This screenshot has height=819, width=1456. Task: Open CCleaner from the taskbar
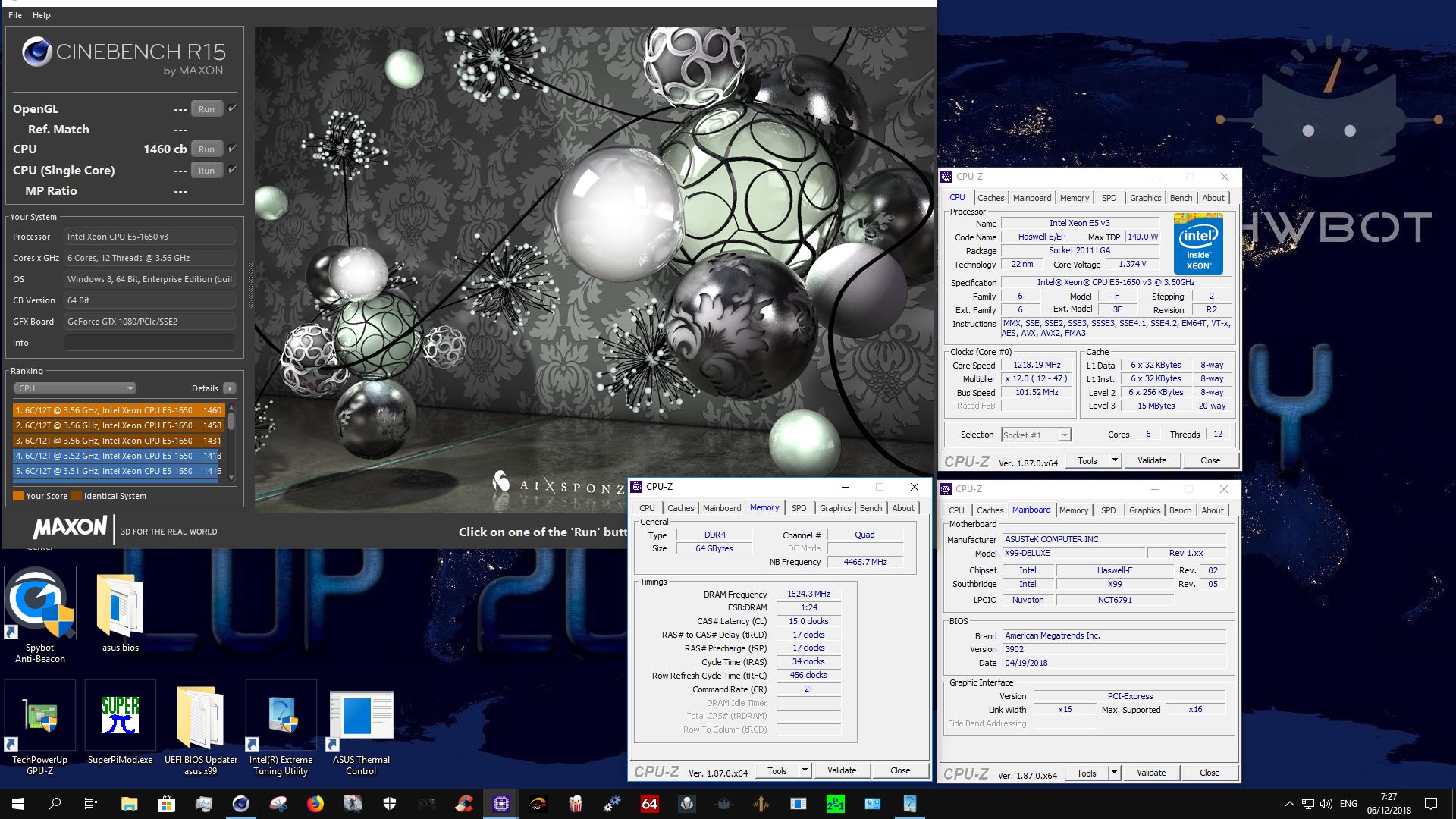(x=463, y=804)
